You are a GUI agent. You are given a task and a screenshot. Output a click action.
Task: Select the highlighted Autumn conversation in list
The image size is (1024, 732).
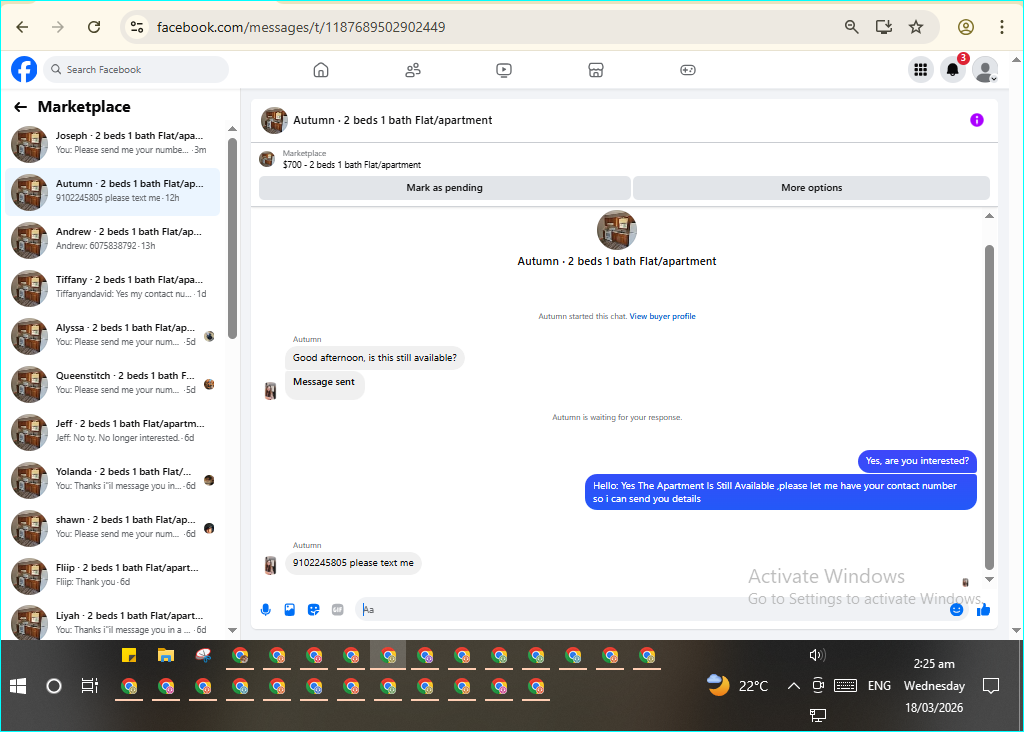point(112,192)
